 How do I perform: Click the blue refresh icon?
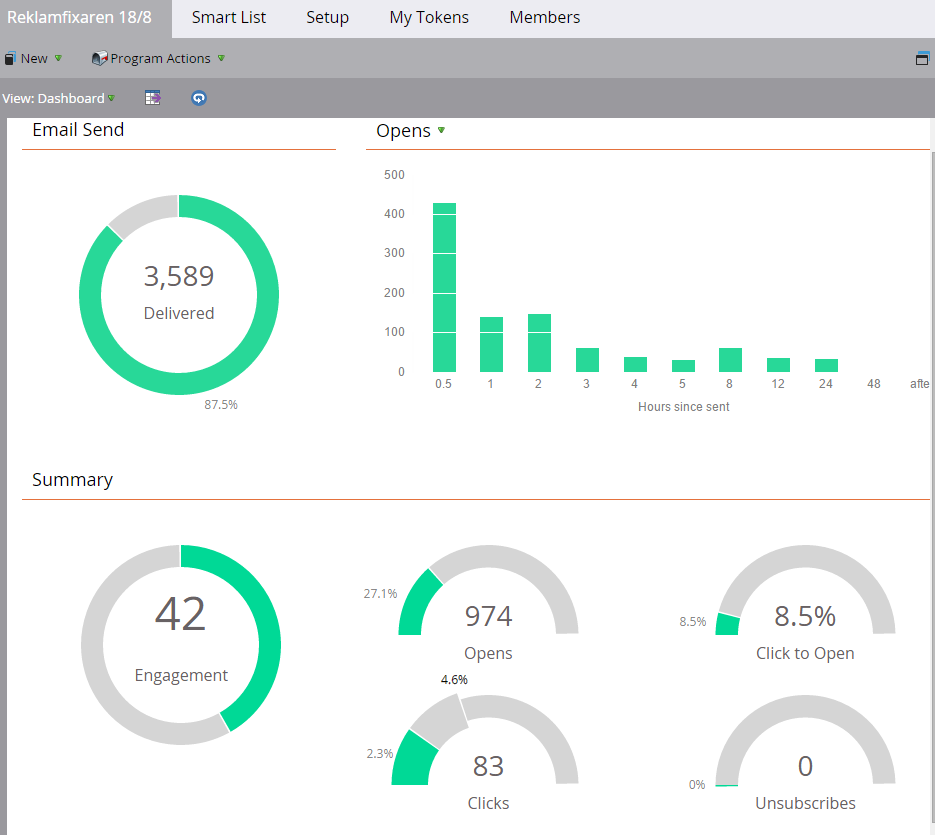(x=199, y=98)
